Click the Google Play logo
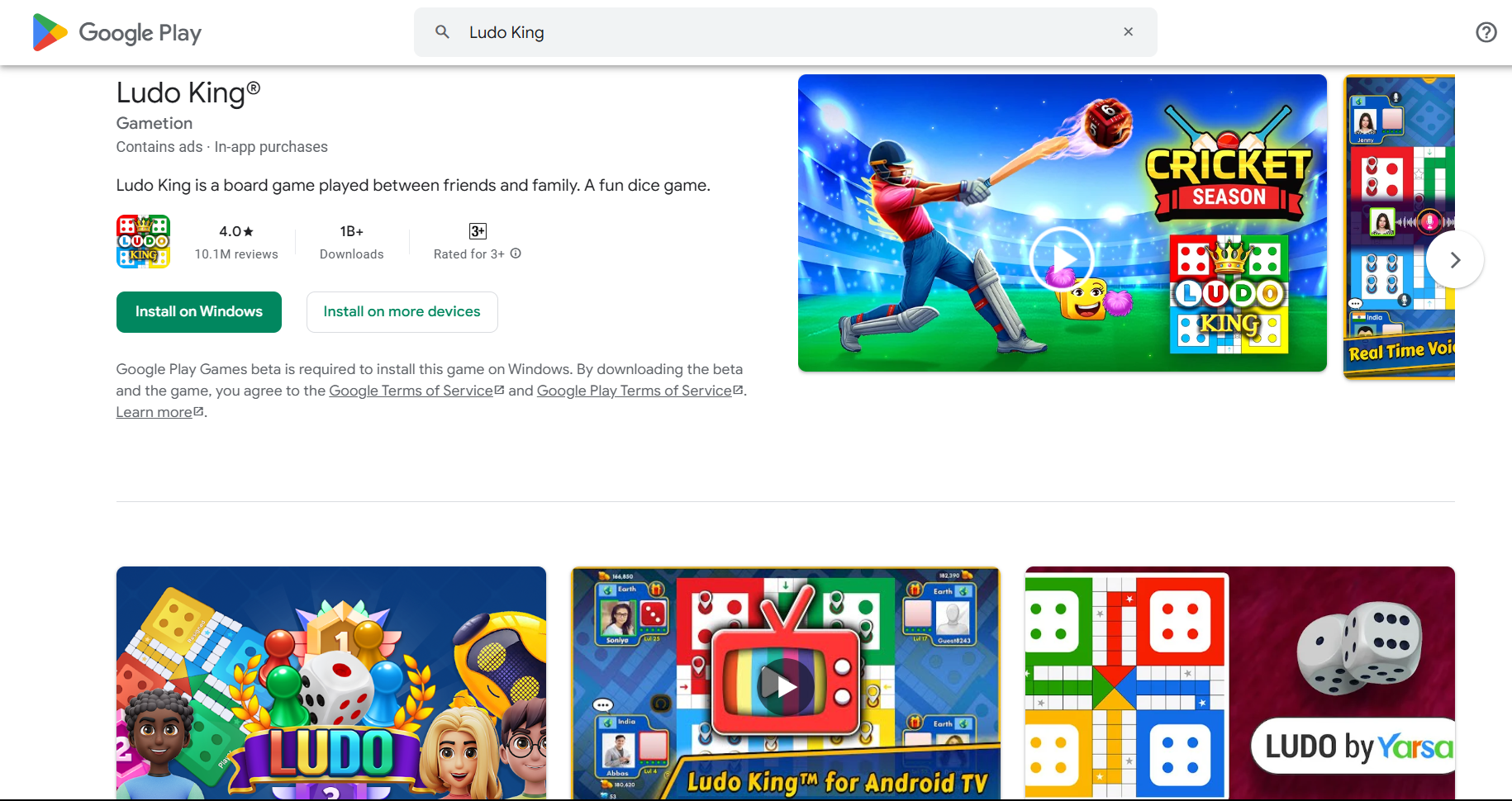 [116, 32]
